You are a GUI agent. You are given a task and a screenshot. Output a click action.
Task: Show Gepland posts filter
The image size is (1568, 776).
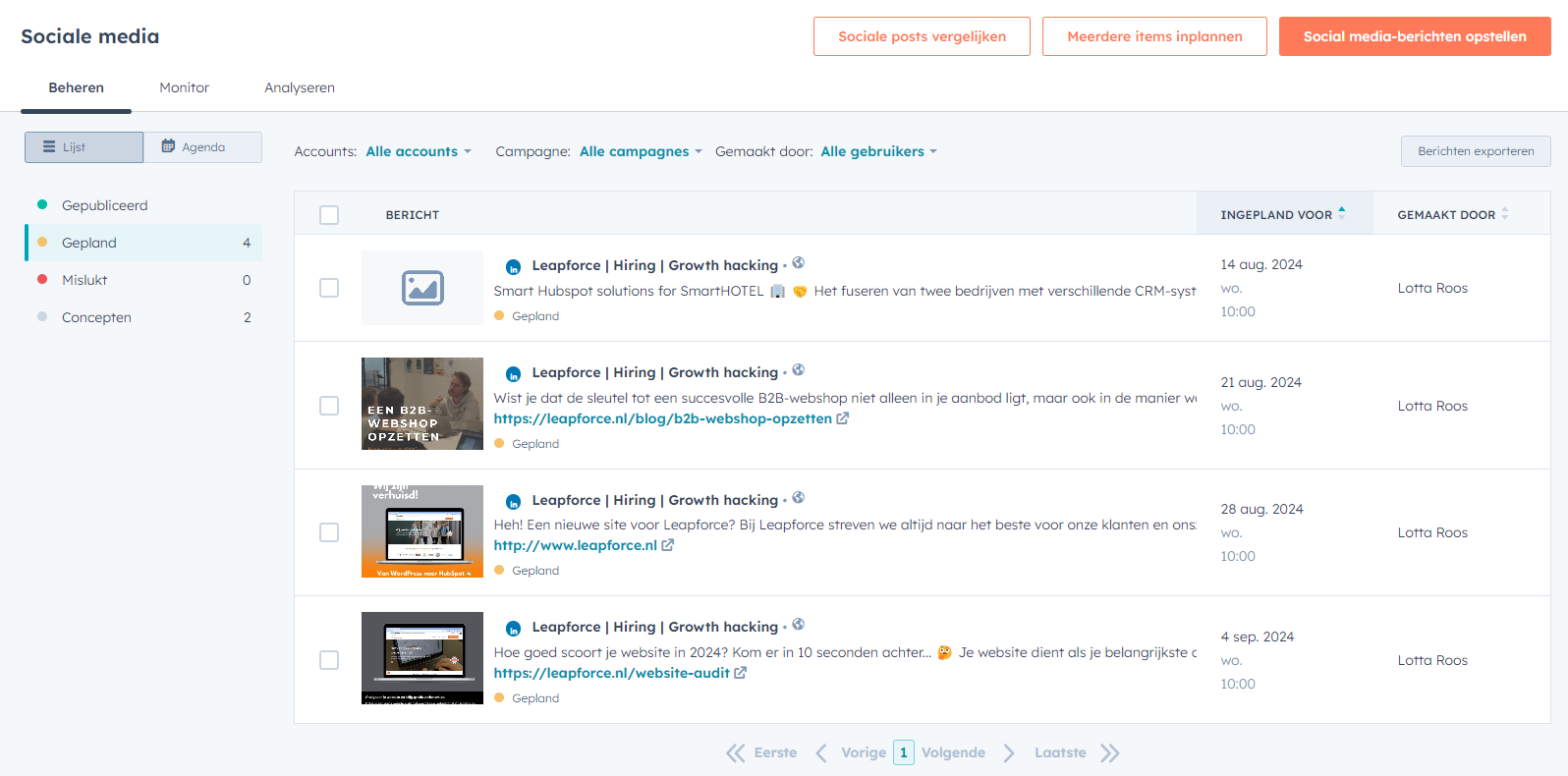143,243
